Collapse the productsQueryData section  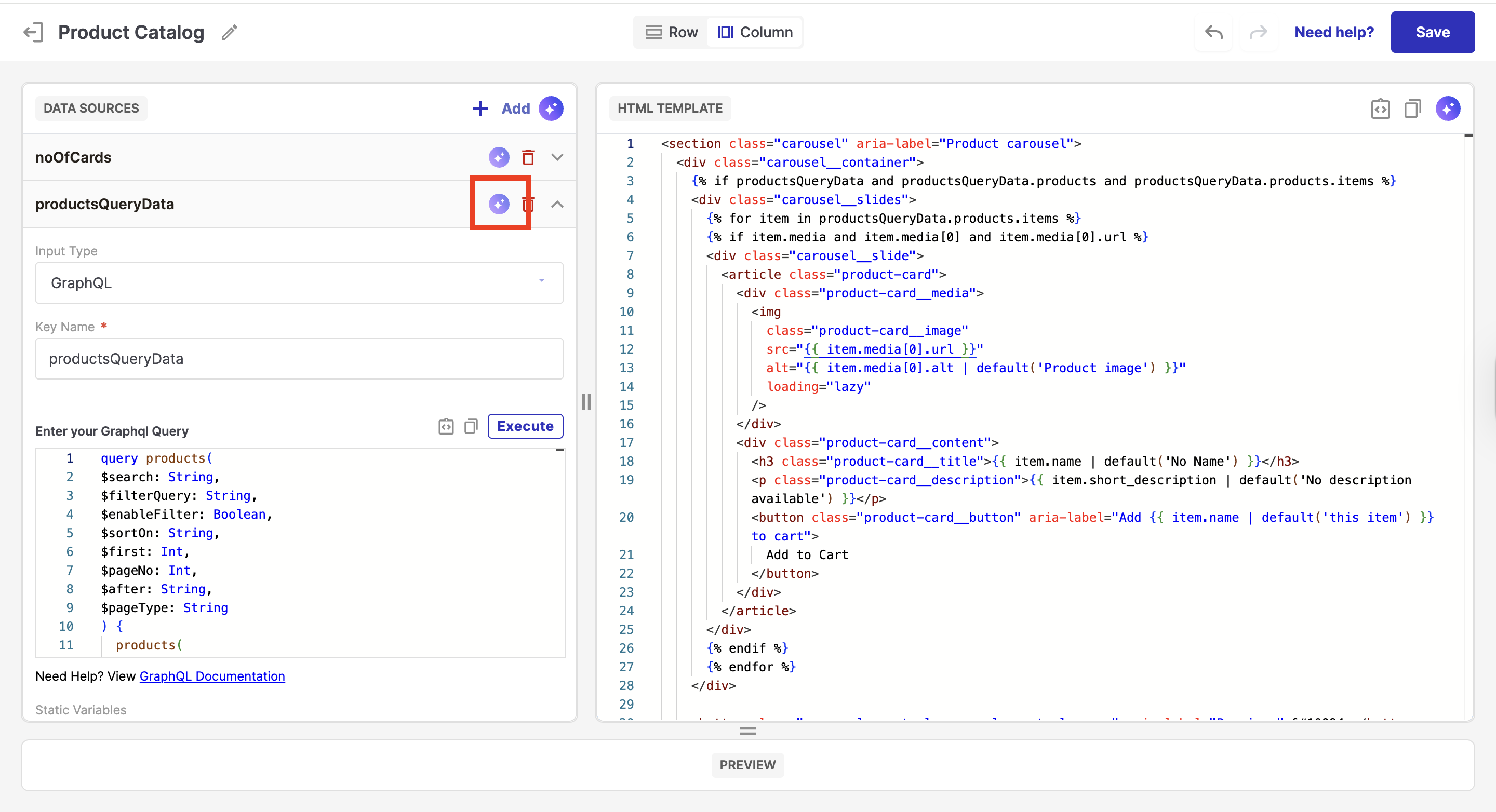point(557,204)
